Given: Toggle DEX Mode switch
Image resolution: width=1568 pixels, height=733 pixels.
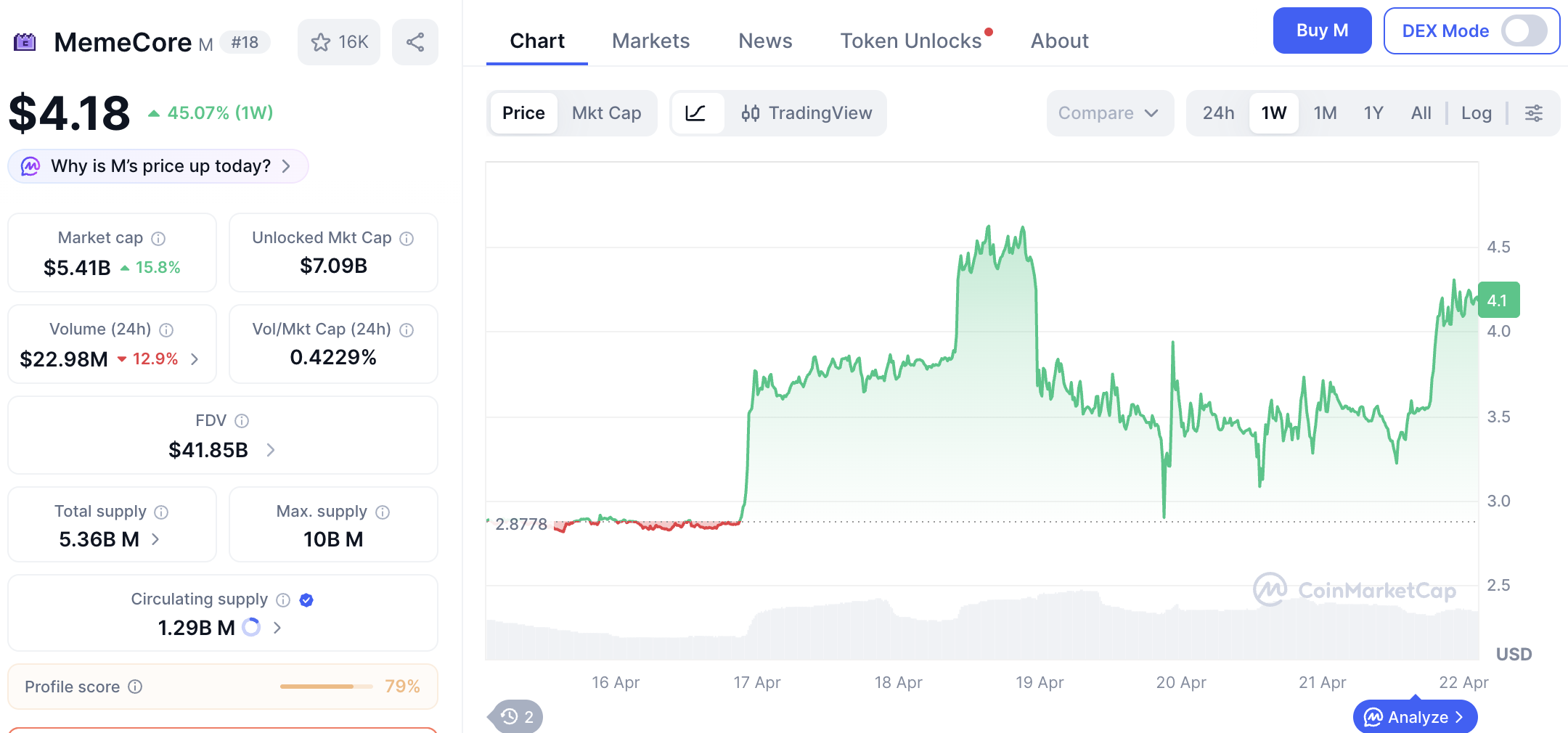Looking at the screenshot, I should click(x=1524, y=31).
